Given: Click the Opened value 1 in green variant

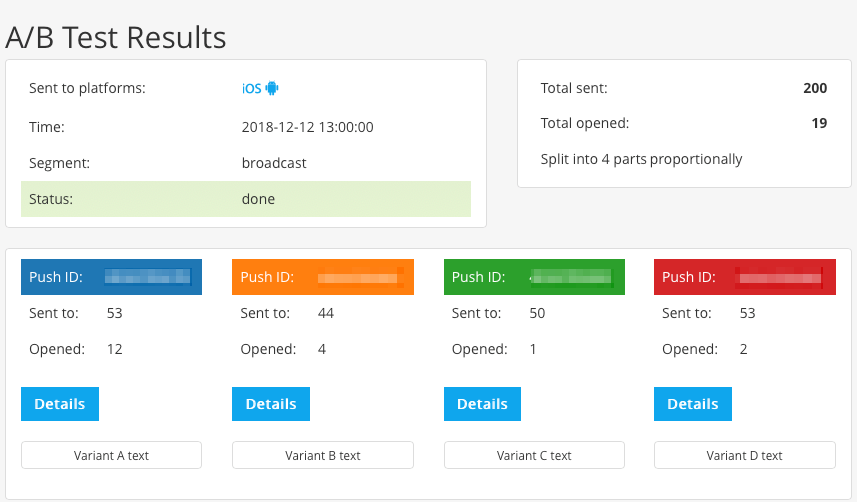Looking at the screenshot, I should (x=533, y=349).
